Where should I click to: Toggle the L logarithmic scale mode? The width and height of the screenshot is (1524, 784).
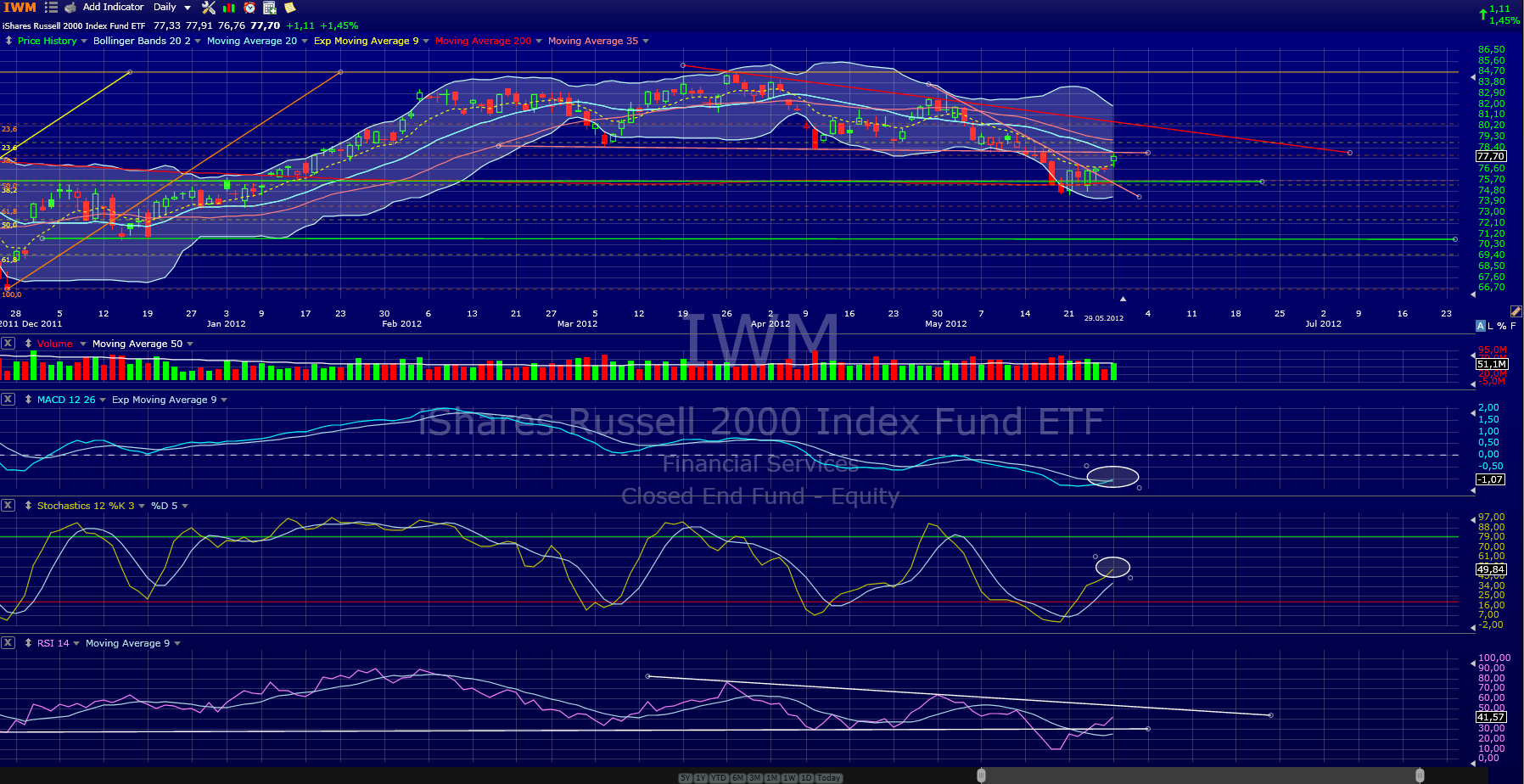coord(1491,326)
